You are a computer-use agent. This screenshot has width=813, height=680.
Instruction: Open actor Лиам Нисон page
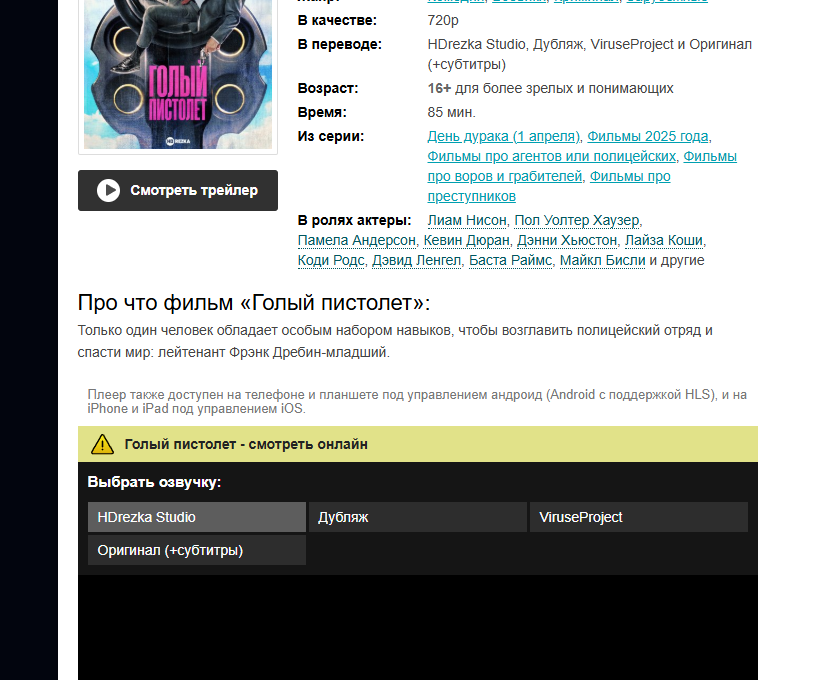click(x=467, y=220)
